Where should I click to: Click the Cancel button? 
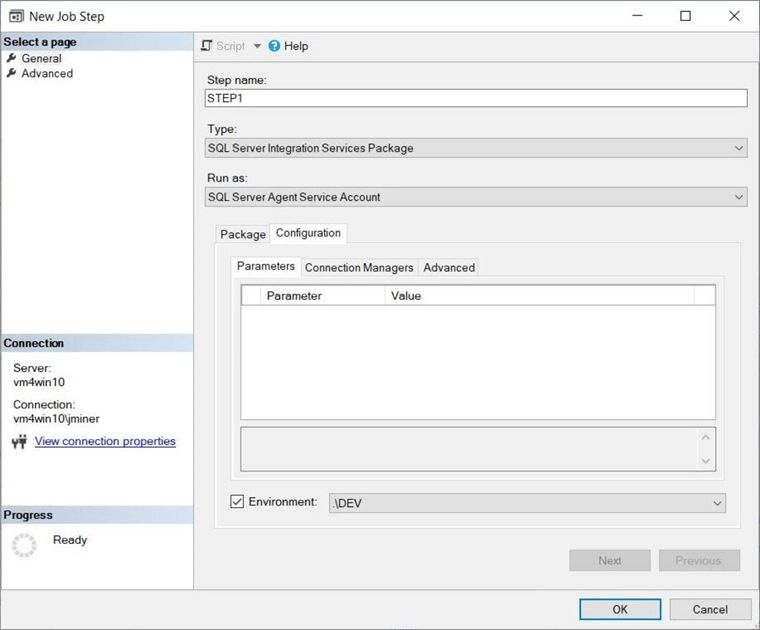710,609
